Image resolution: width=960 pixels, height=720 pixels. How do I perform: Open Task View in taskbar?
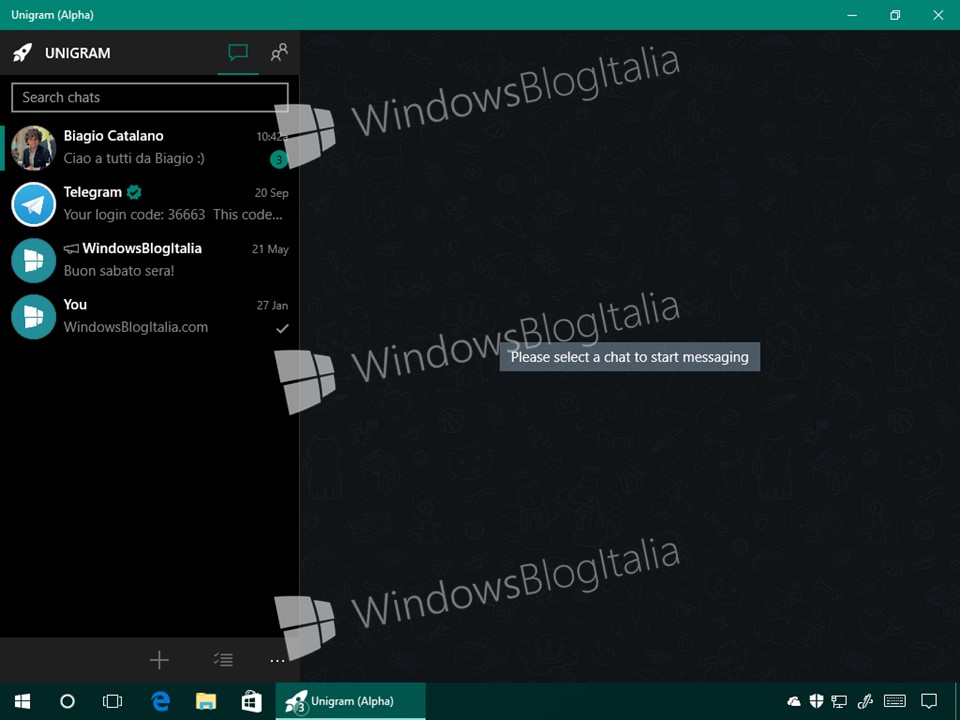coord(113,701)
